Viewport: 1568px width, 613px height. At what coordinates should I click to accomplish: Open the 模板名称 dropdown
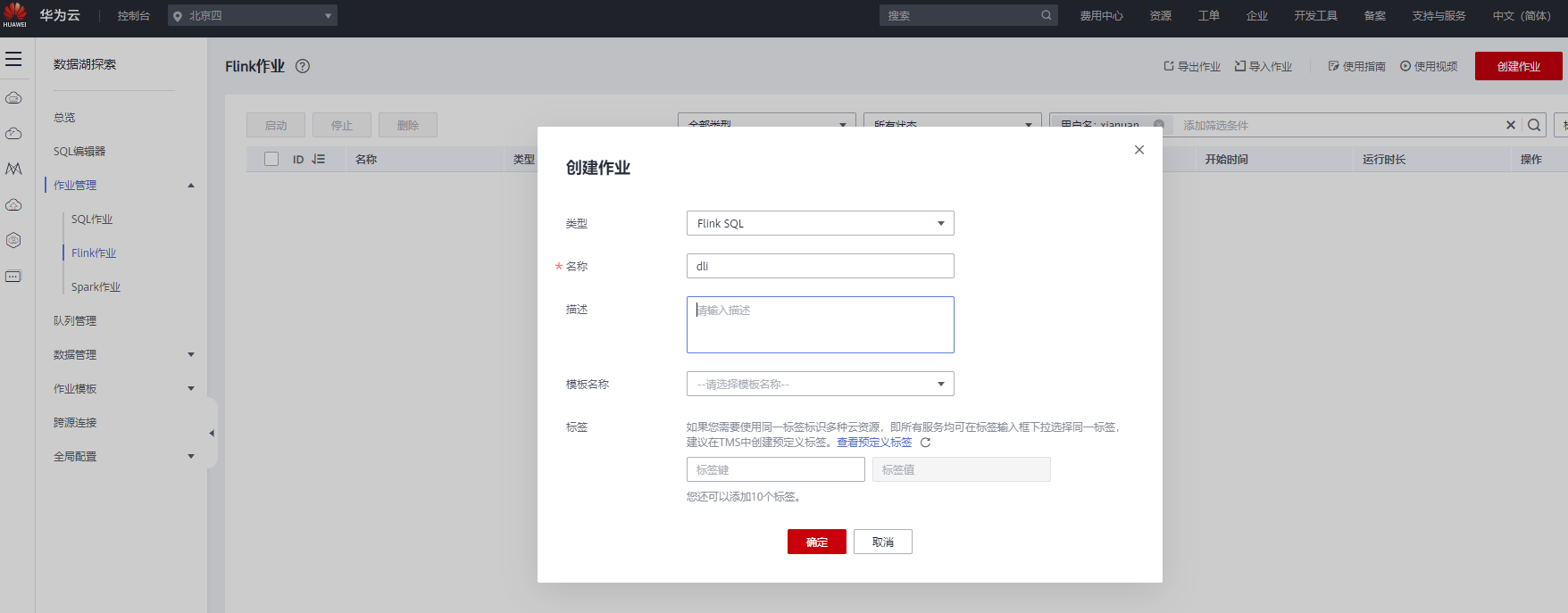[821, 384]
